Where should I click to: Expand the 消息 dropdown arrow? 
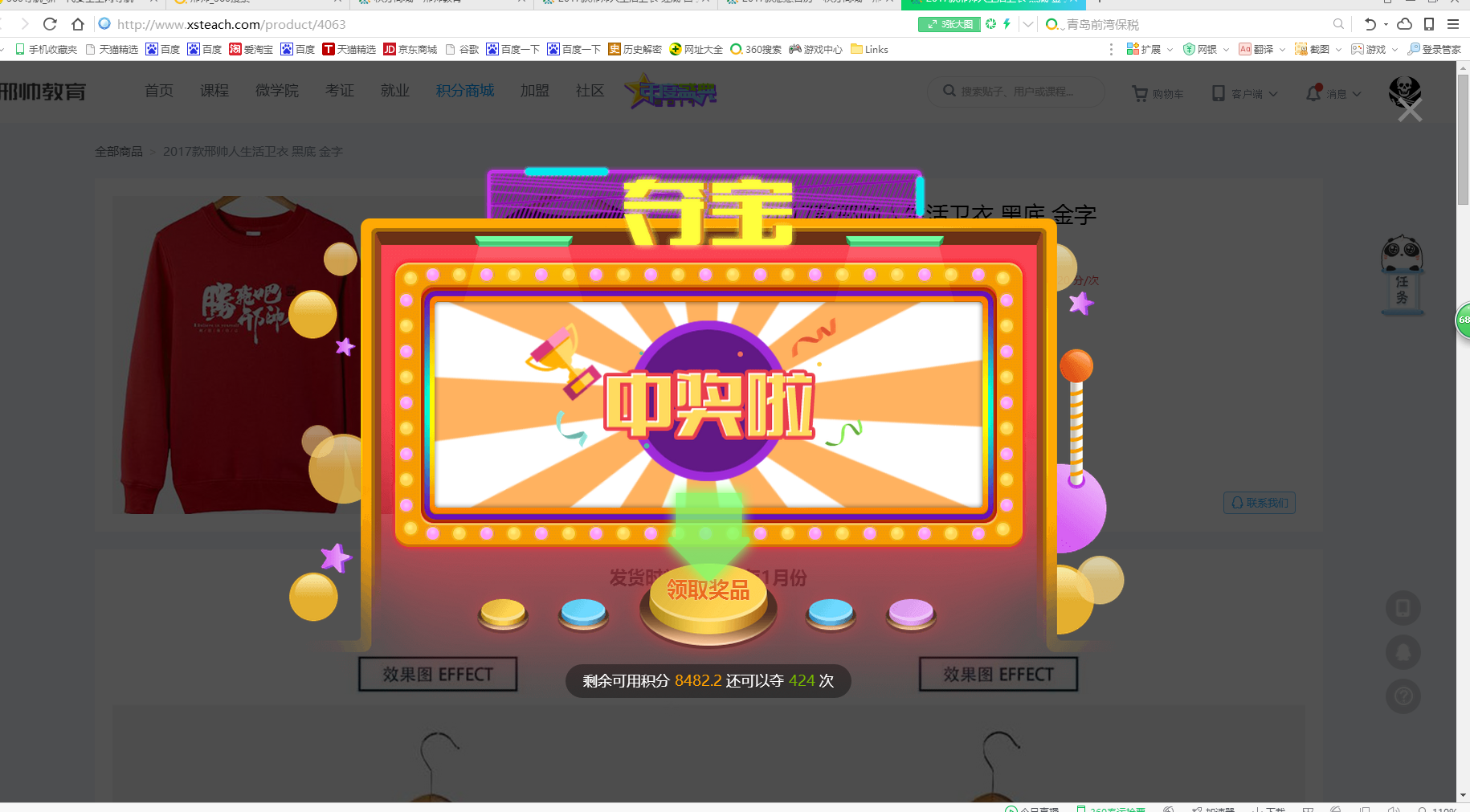1357,93
